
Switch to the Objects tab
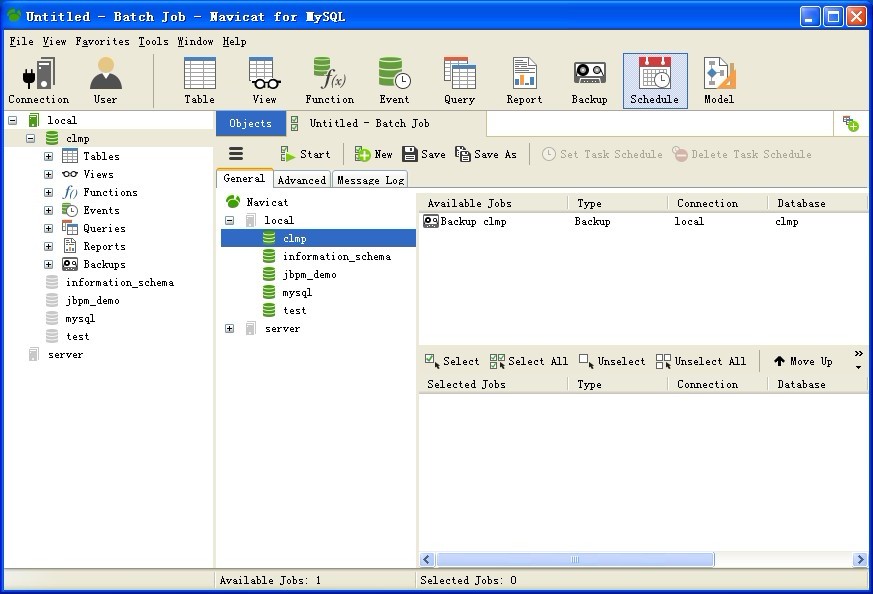tap(251, 124)
